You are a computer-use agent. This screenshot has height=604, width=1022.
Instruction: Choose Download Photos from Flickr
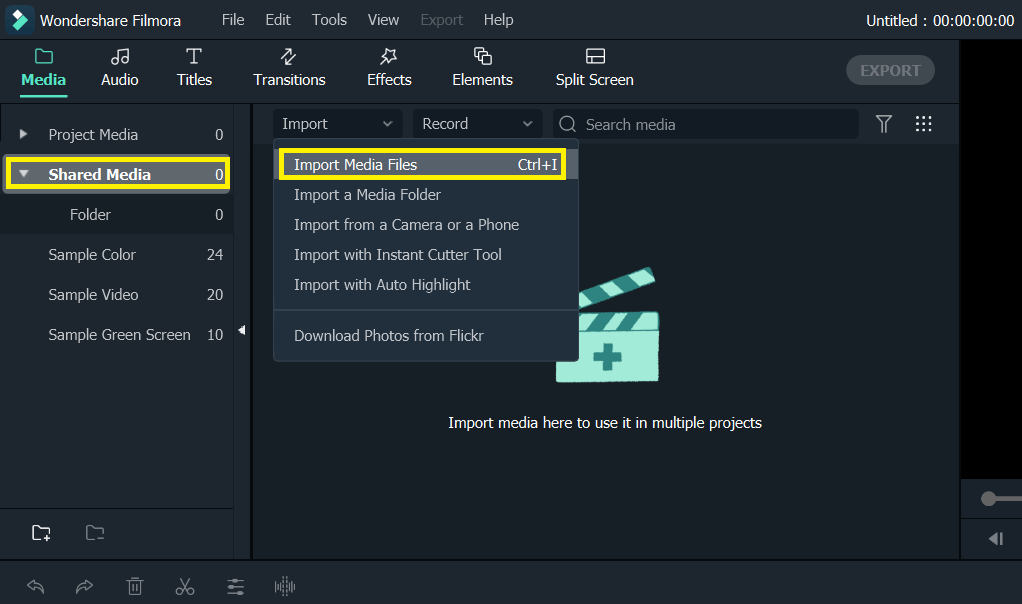pyautogui.click(x=426, y=336)
